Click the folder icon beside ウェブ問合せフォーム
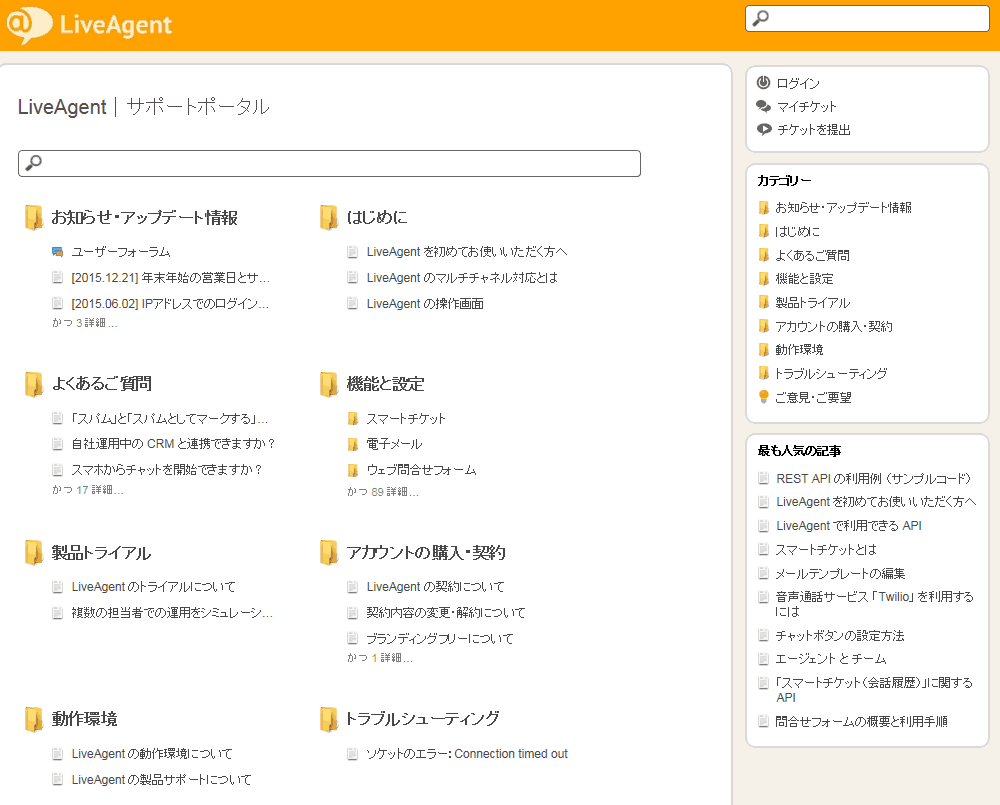 [x=353, y=470]
